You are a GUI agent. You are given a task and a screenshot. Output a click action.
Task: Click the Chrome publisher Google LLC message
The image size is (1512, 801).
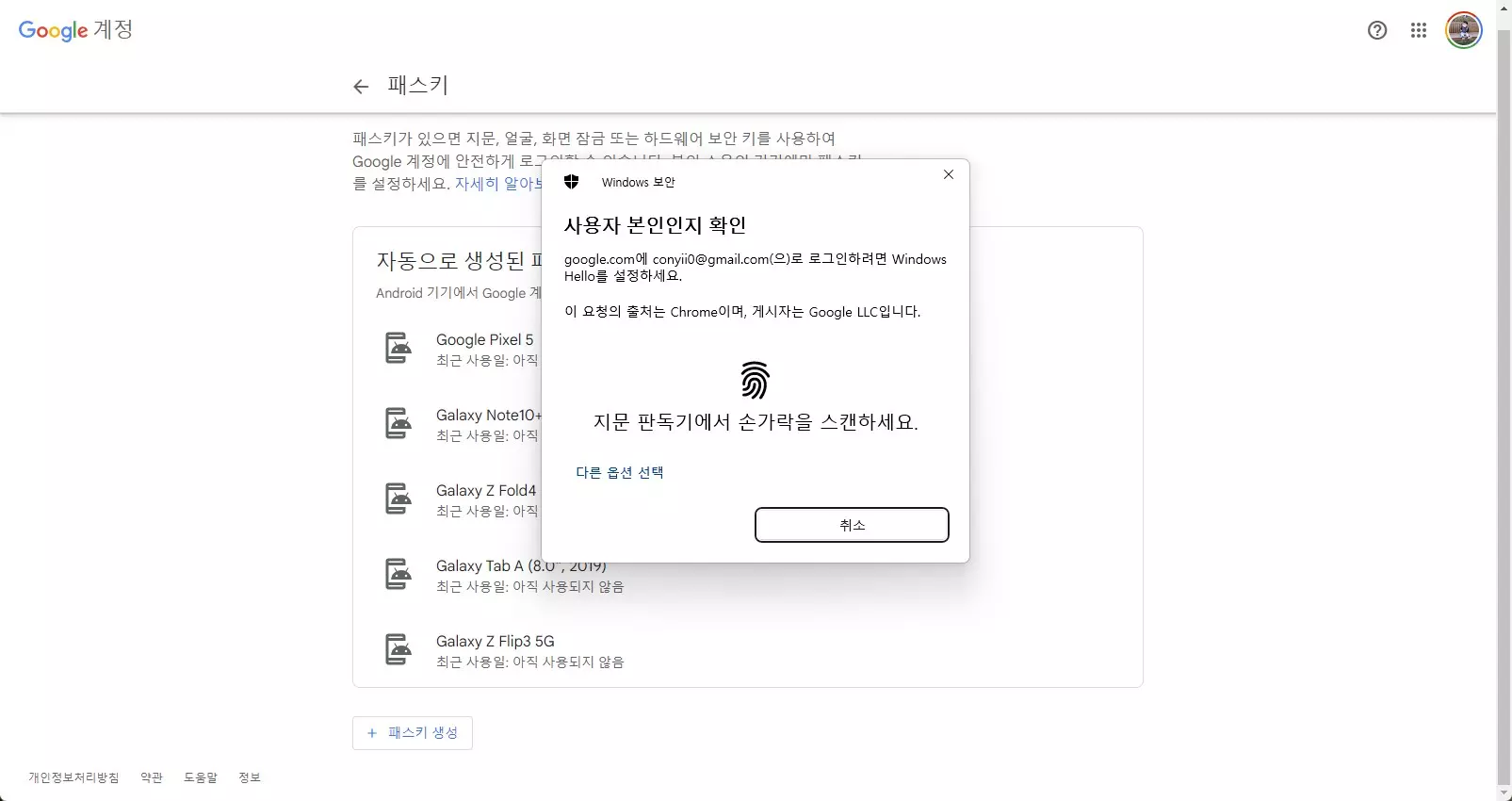(742, 311)
